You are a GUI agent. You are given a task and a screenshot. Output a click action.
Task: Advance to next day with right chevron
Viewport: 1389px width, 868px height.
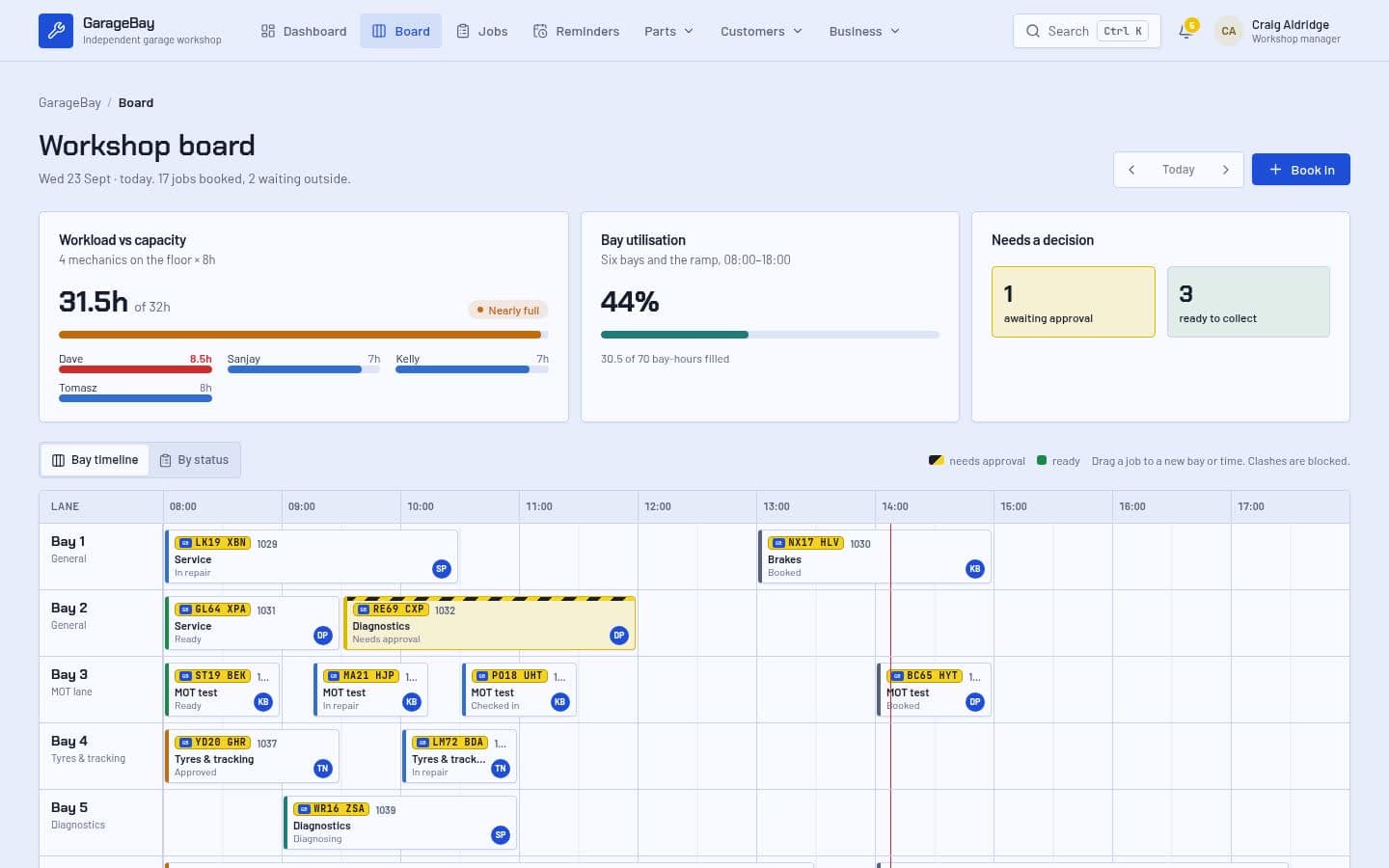tap(1226, 170)
